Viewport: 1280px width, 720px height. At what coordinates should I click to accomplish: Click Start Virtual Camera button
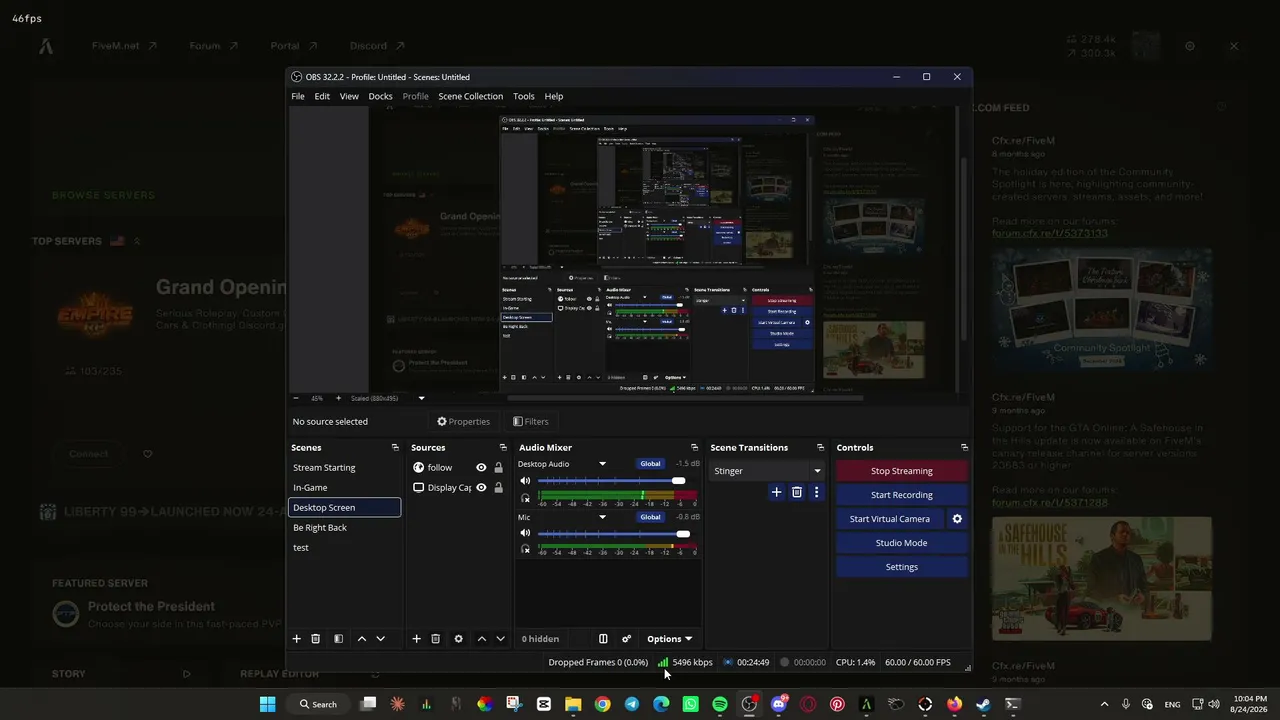click(890, 519)
